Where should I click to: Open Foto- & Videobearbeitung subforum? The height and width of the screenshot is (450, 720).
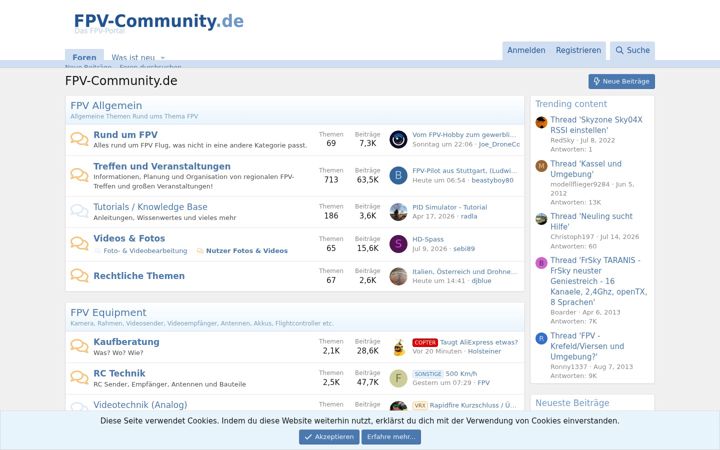[145, 251]
